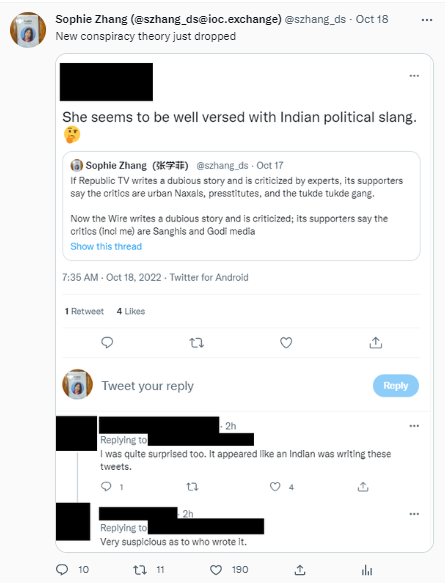445x583 pixels.
Task: Open more options on Sophie Zhang's tweet
Action: 426,20
